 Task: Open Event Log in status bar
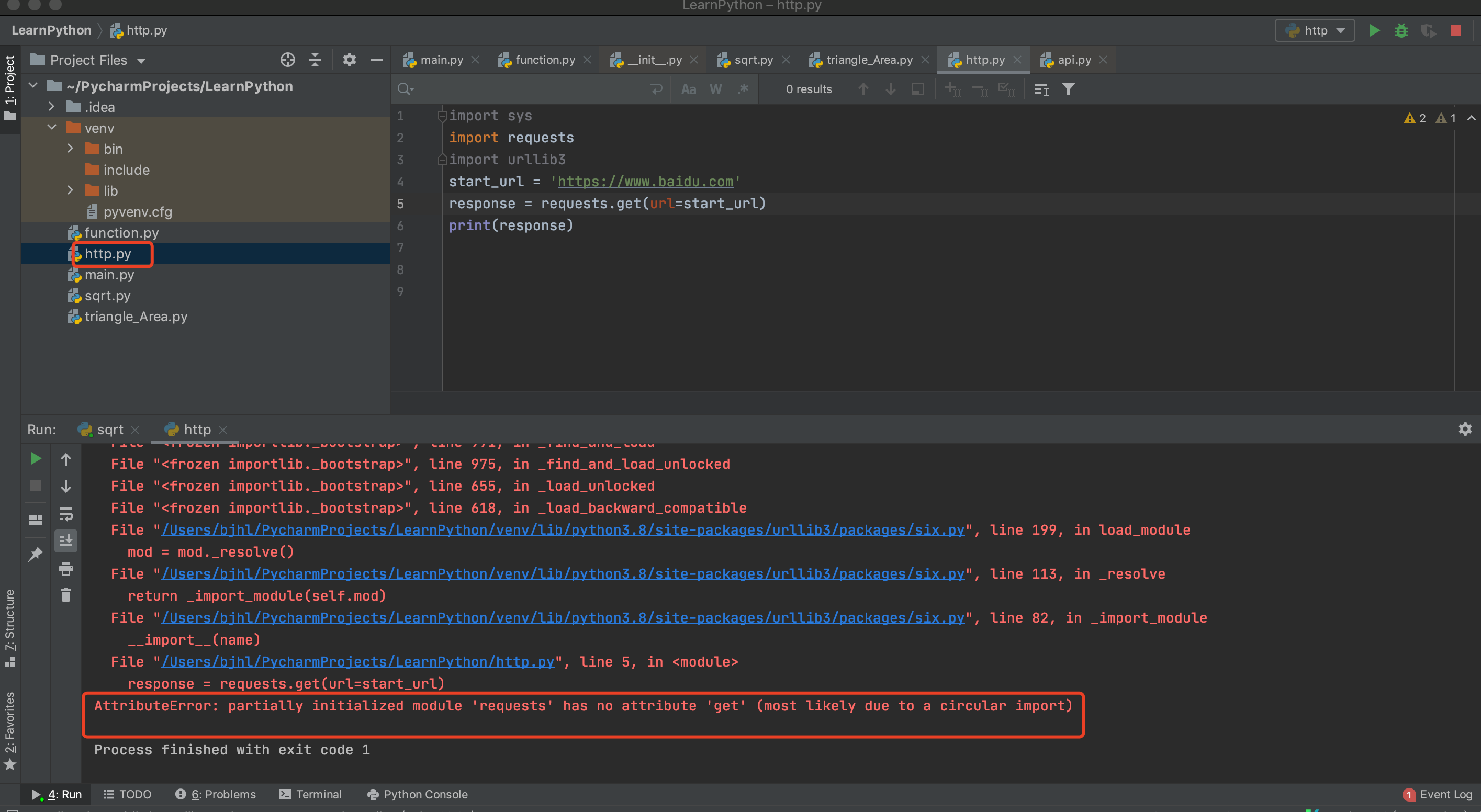(1438, 794)
